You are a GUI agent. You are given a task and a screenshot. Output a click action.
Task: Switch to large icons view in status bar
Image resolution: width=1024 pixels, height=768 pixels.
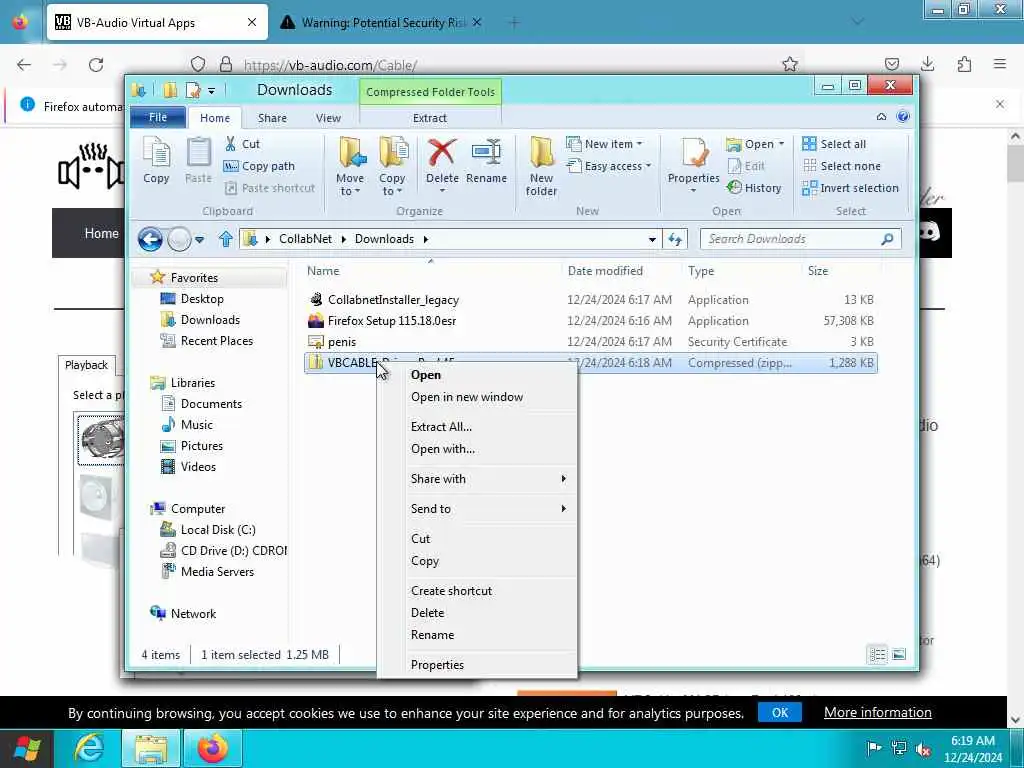tap(899, 654)
